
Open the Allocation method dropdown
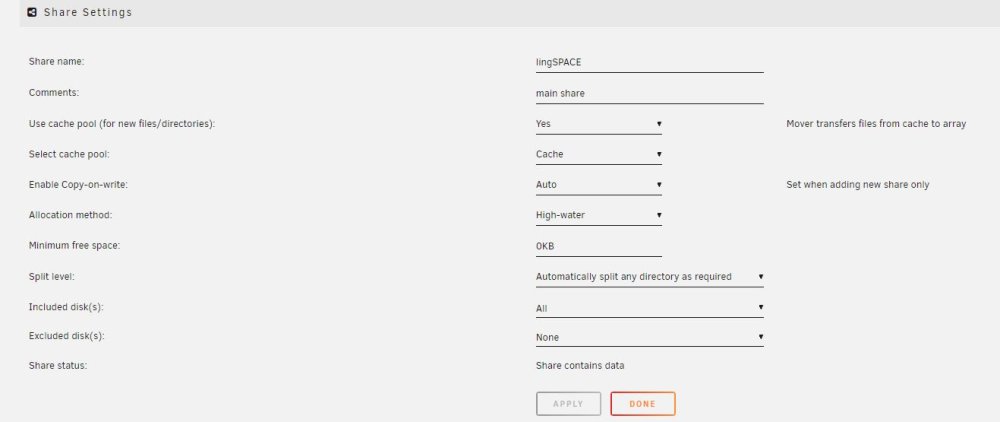pyautogui.click(x=598, y=215)
